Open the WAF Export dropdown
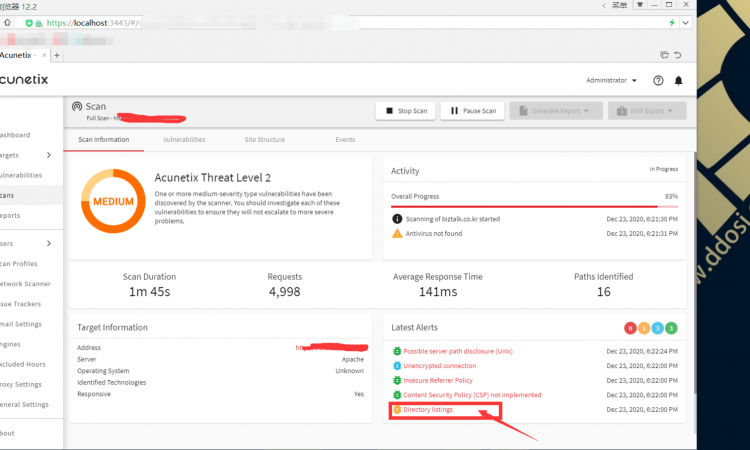The height and width of the screenshot is (450, 750). coord(647,111)
